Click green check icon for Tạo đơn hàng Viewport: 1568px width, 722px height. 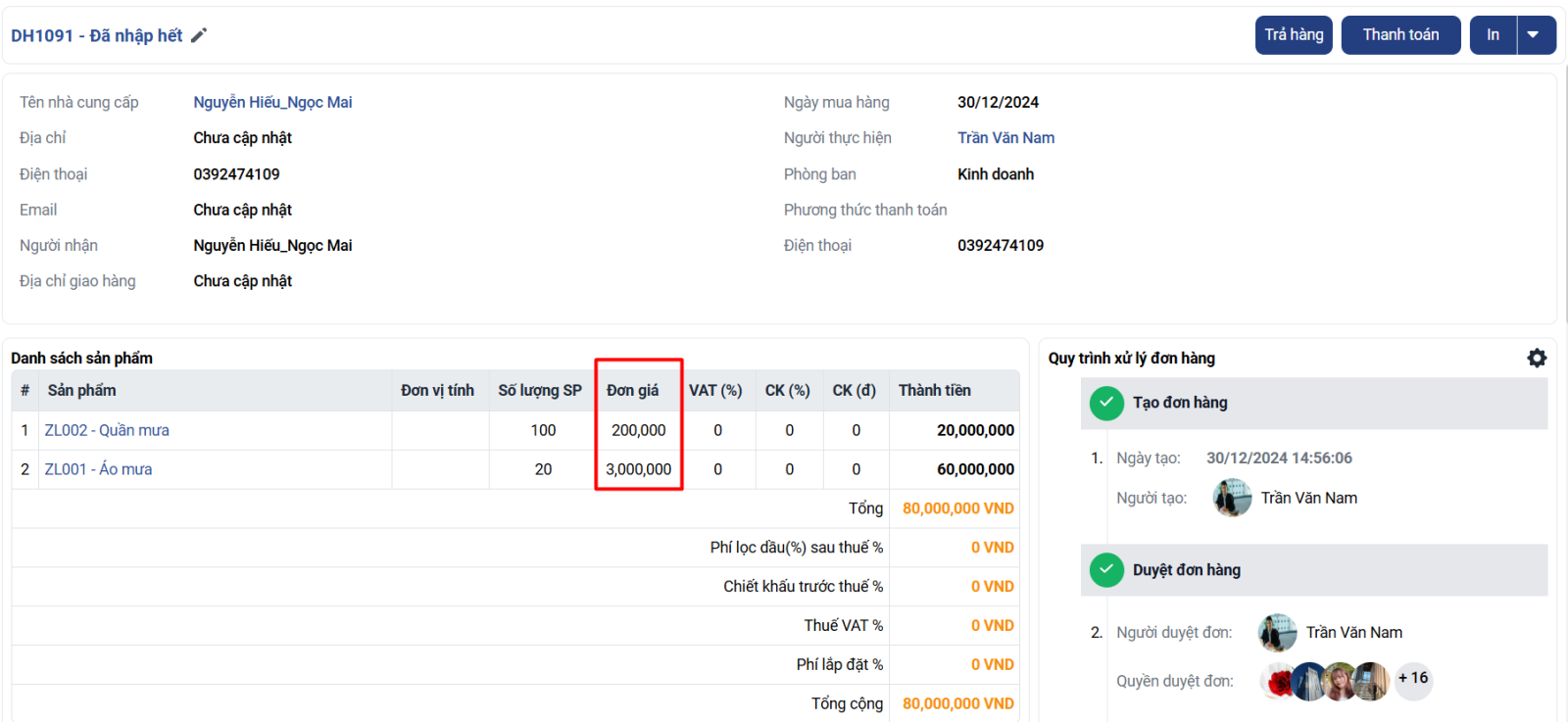pos(1106,403)
